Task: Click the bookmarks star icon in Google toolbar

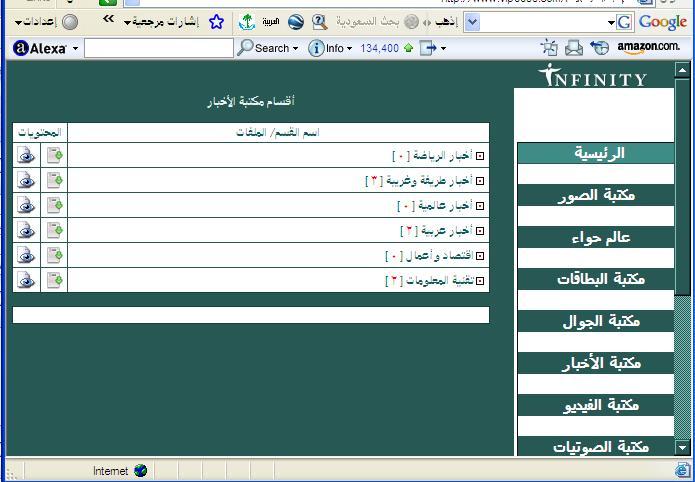Action: 216,21
